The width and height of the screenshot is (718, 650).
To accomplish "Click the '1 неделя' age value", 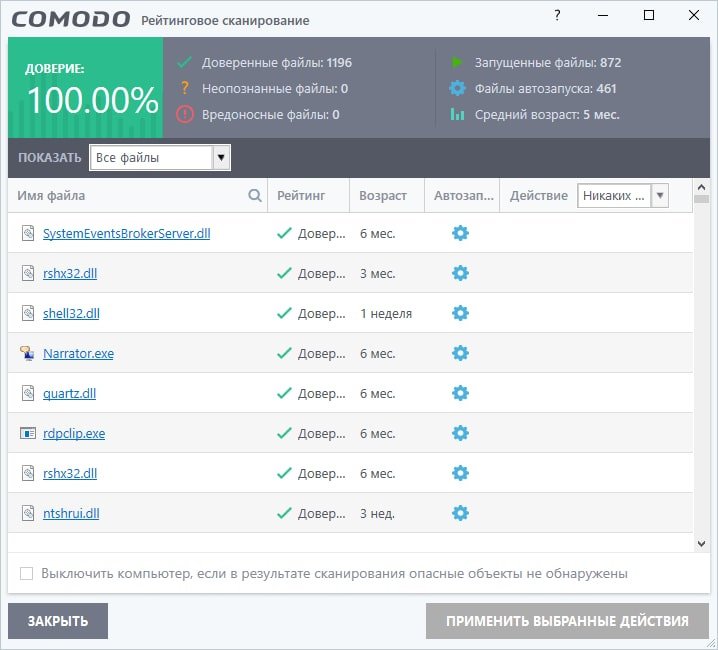I will coord(386,313).
